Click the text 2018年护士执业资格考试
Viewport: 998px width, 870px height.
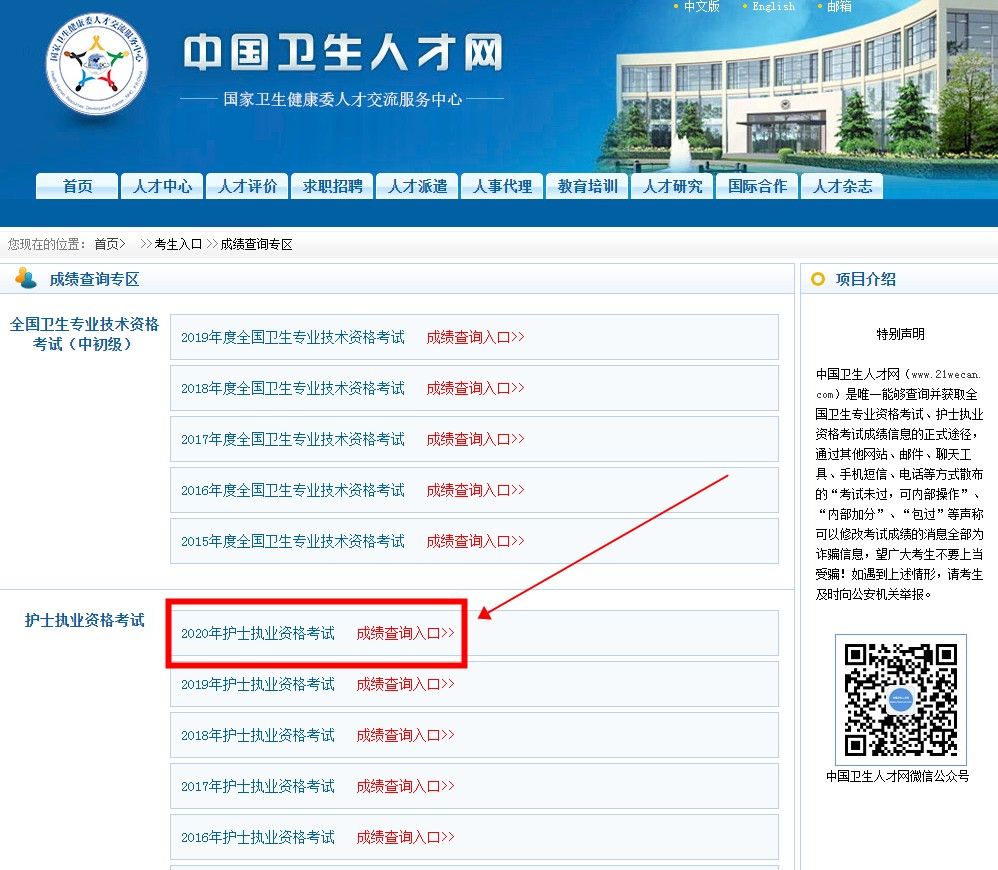pos(258,735)
